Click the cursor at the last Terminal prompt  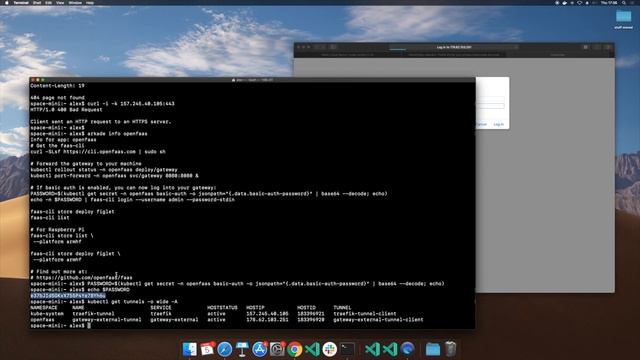89,325
